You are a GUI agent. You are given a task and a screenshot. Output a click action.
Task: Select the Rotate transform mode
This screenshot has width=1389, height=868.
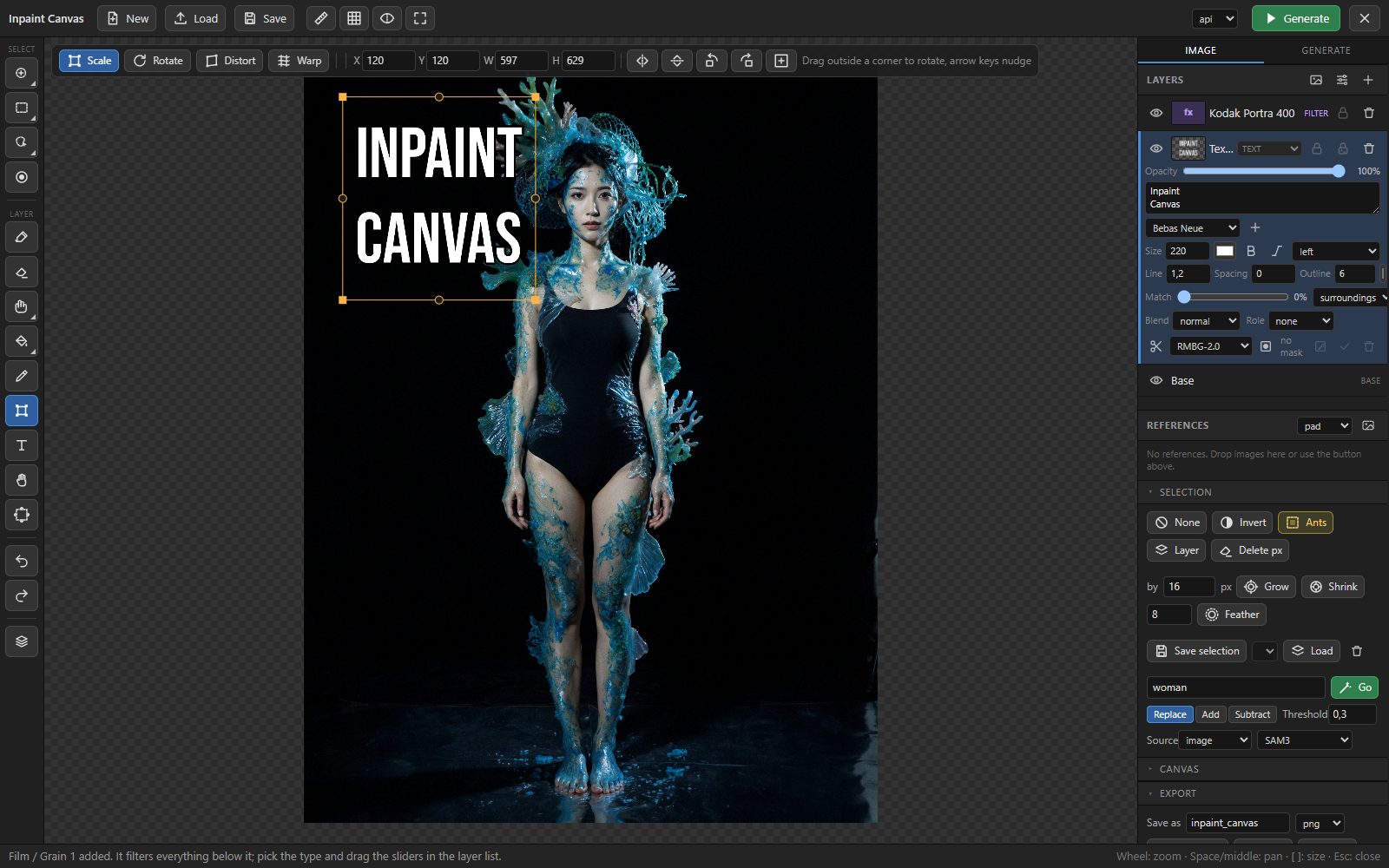click(x=158, y=61)
